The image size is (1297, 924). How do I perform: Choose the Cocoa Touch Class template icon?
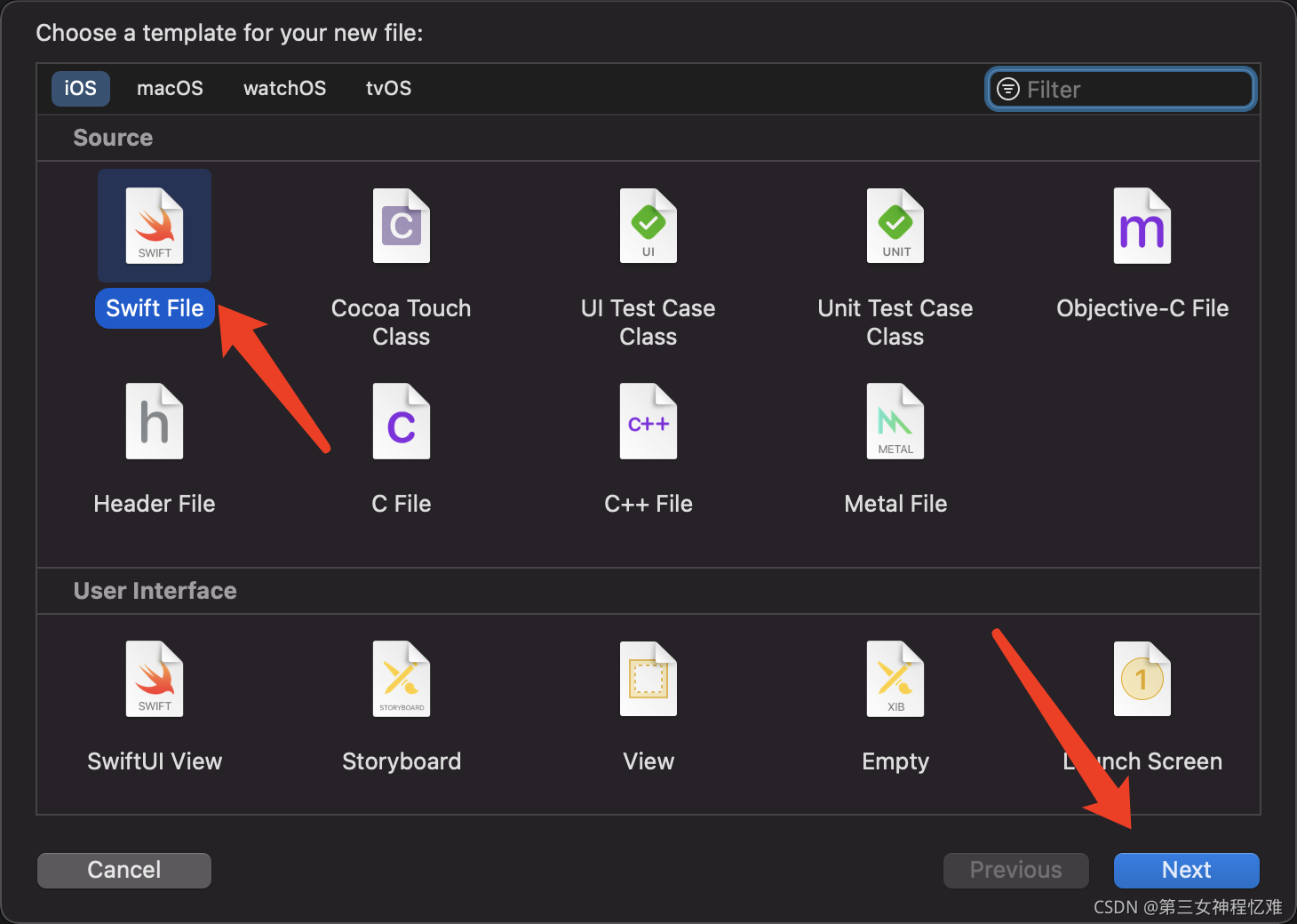tap(402, 226)
